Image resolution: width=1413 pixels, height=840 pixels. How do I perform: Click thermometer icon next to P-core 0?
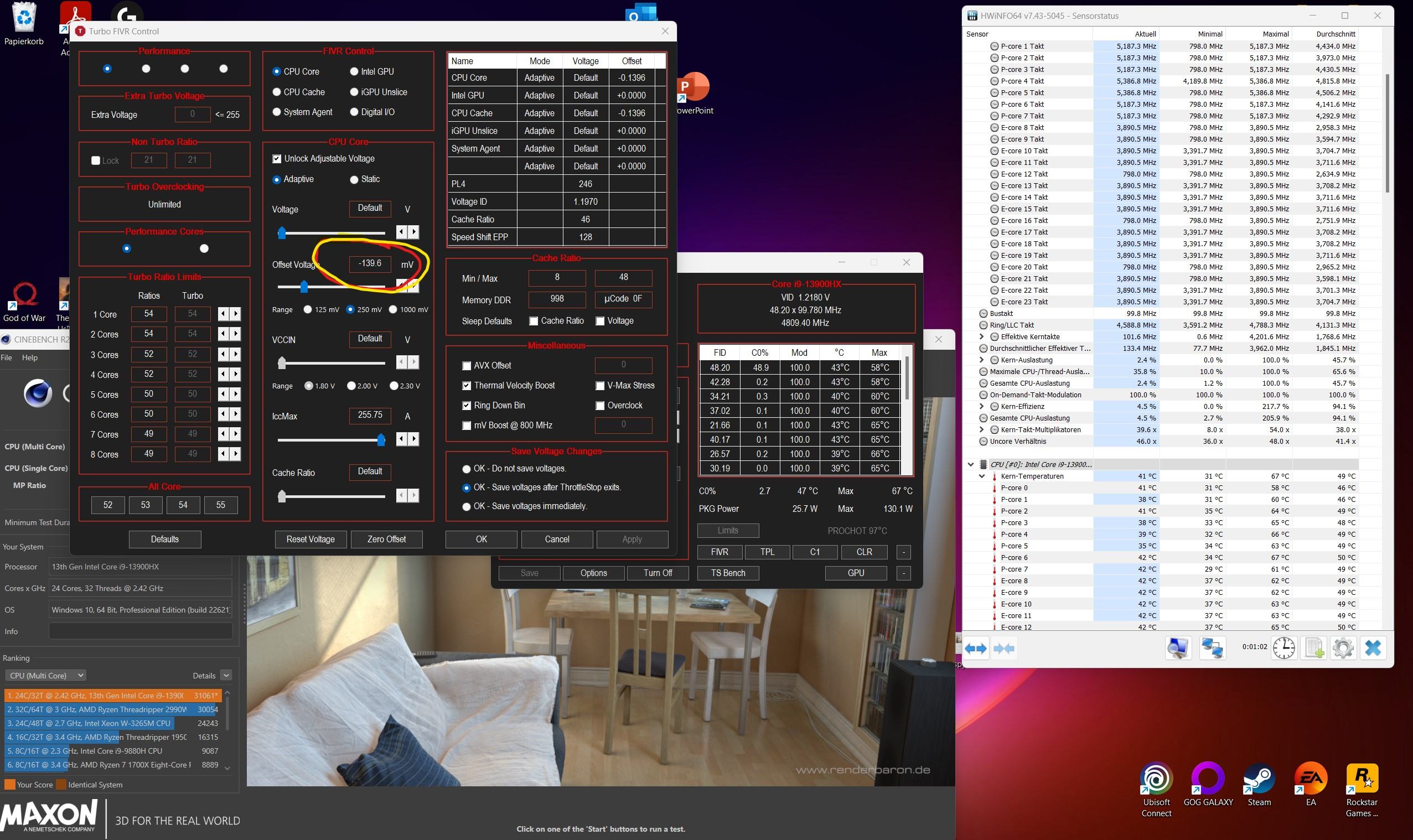click(x=994, y=488)
